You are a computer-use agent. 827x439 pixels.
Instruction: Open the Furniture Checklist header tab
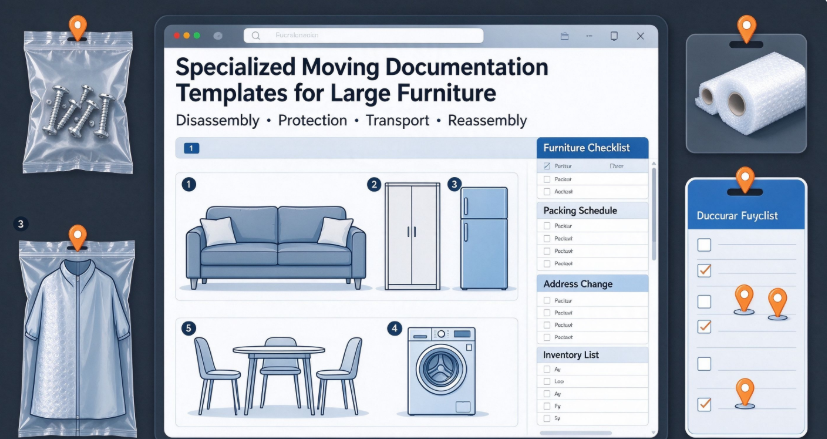tap(592, 148)
